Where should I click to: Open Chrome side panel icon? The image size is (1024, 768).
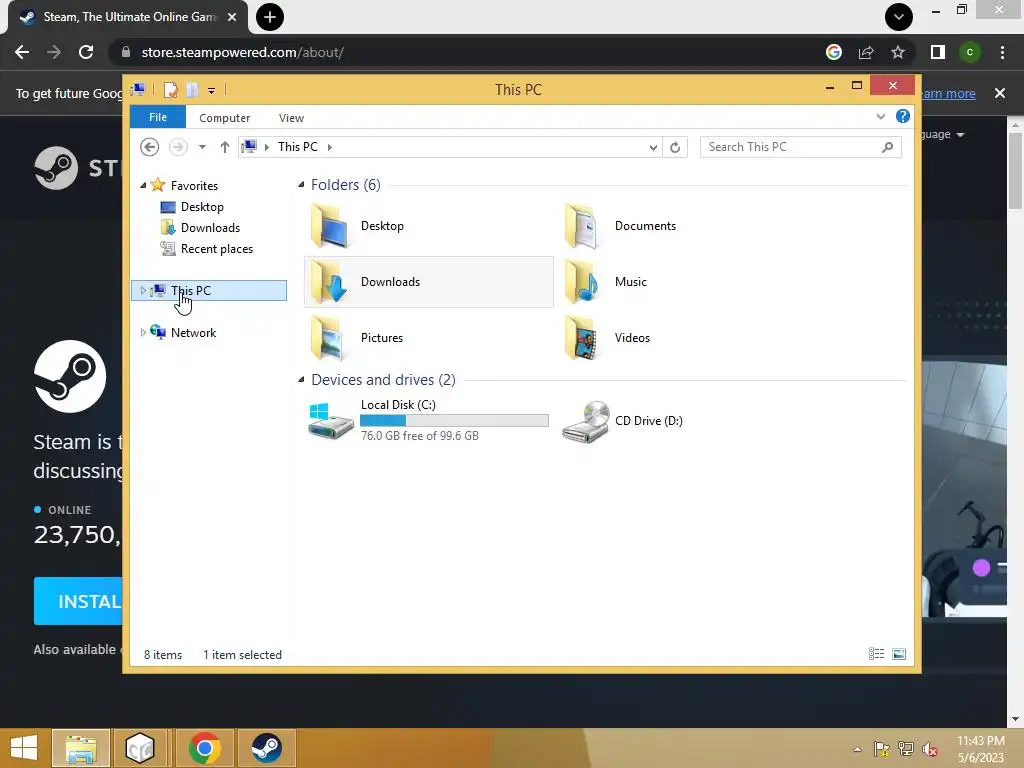pyautogui.click(x=938, y=52)
